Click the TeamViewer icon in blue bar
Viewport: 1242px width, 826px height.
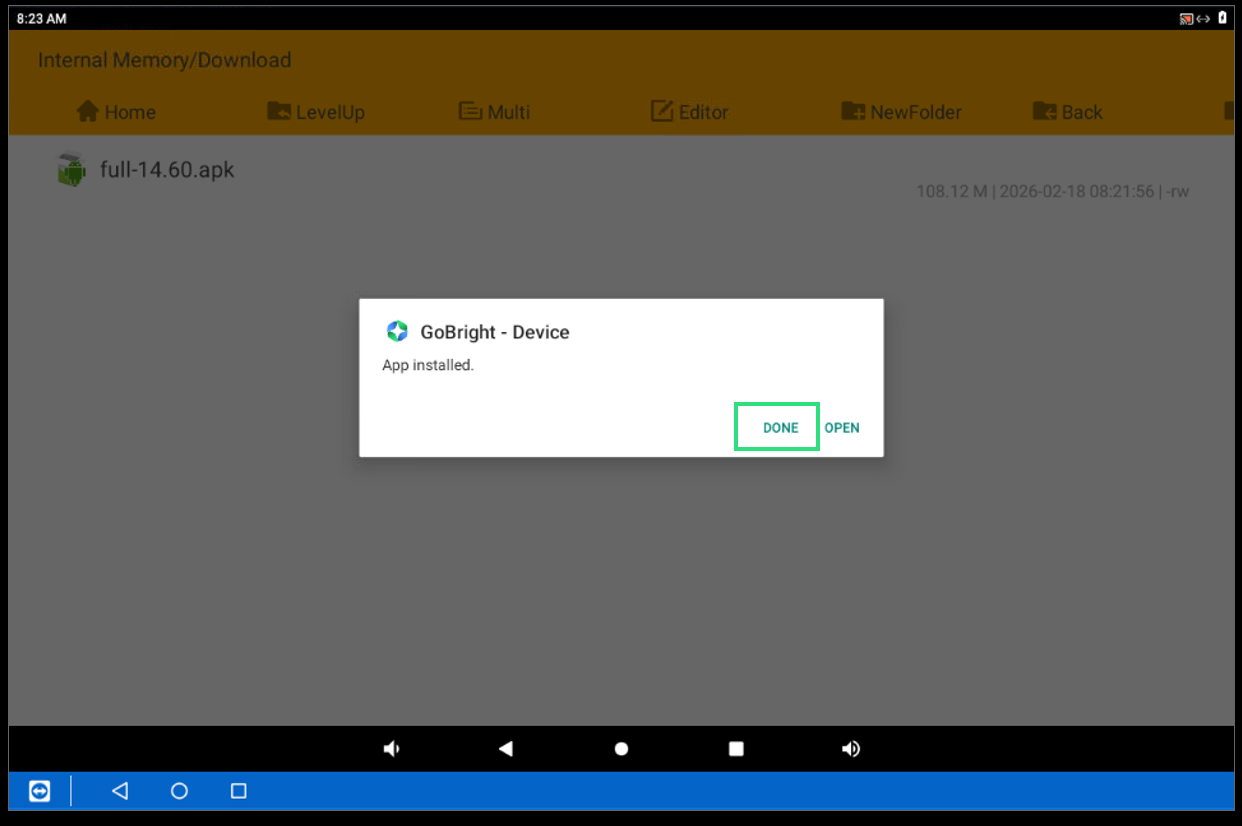tap(39, 791)
